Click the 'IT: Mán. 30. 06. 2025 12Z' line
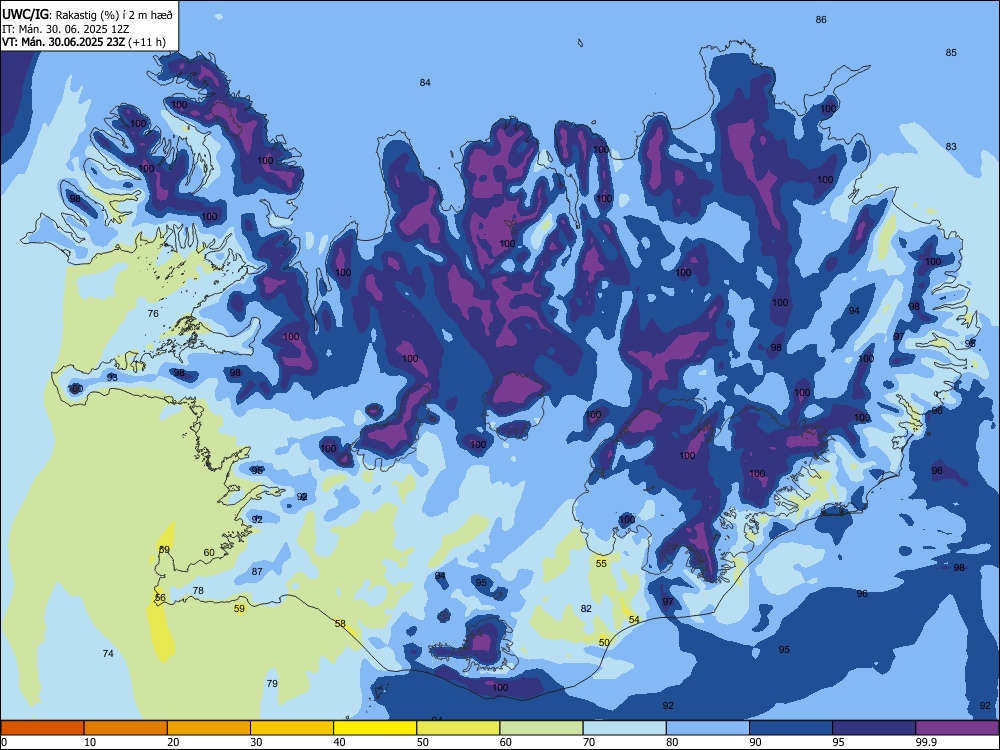The width and height of the screenshot is (1000, 750). tap(66, 29)
